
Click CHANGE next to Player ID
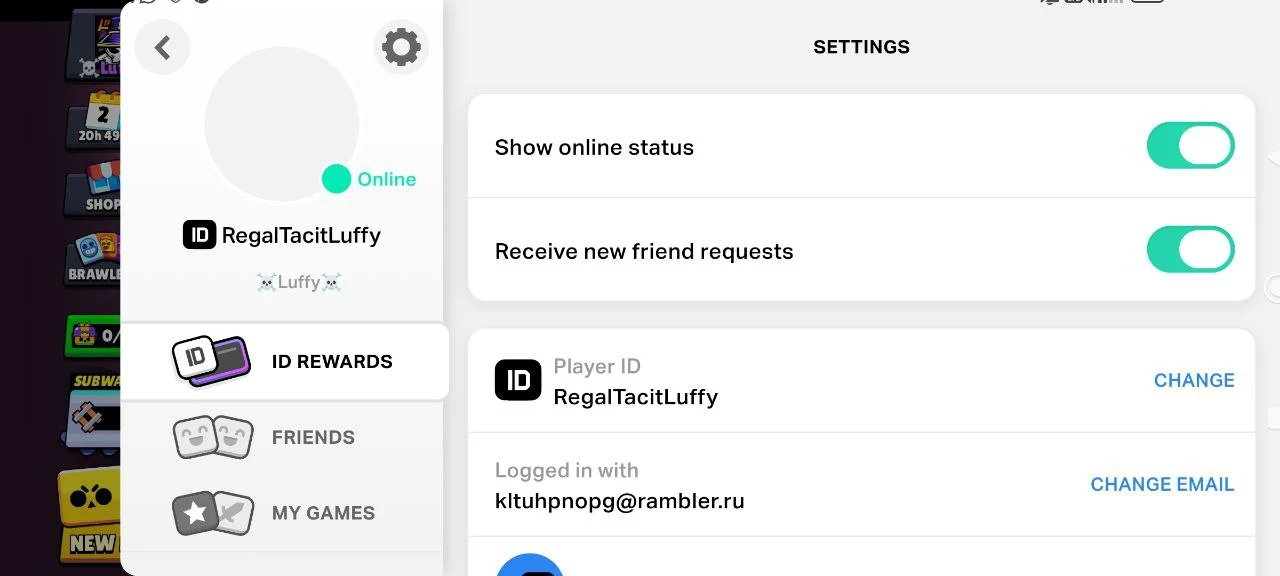[1194, 381]
